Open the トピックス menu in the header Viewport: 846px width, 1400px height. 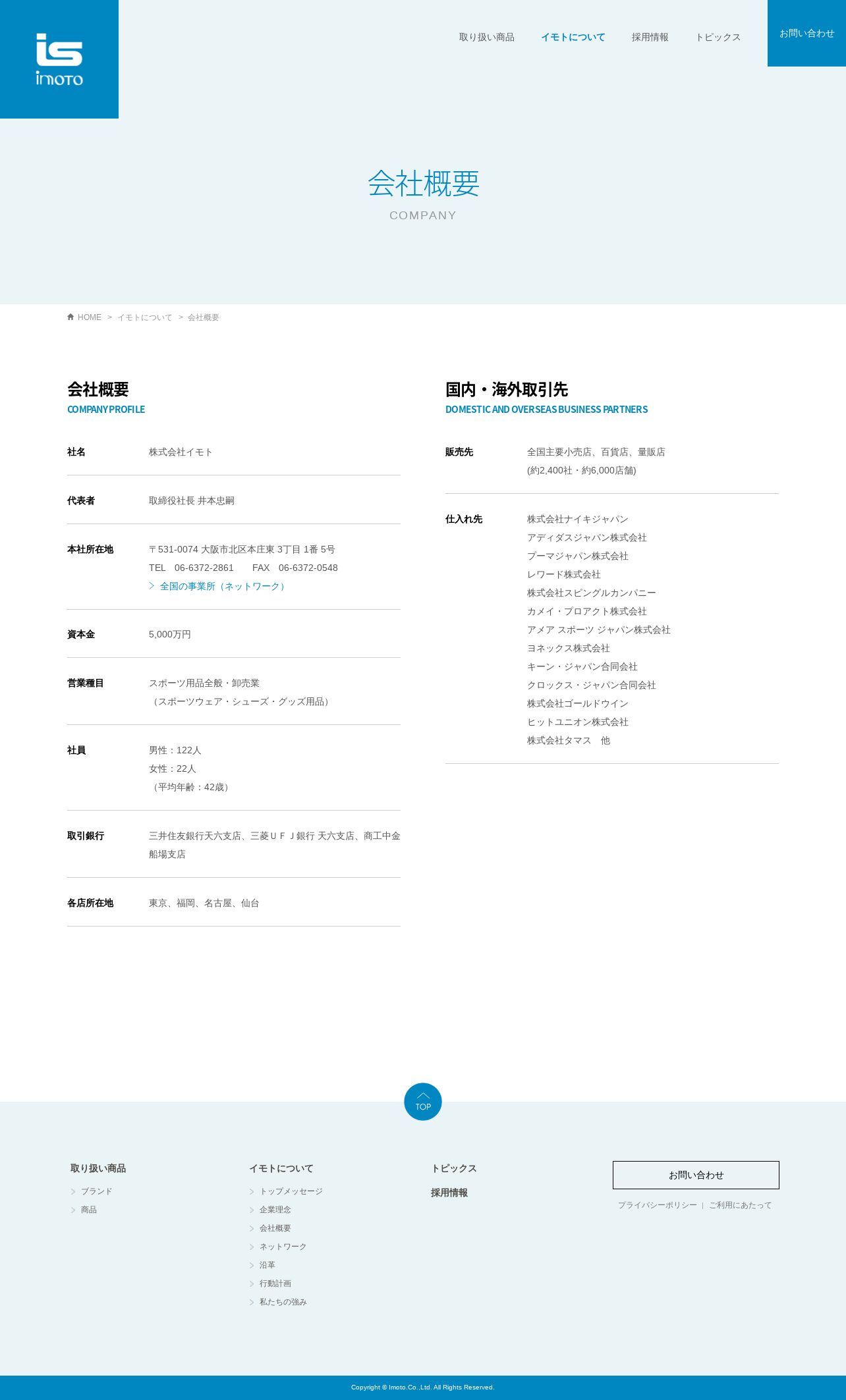pos(718,37)
